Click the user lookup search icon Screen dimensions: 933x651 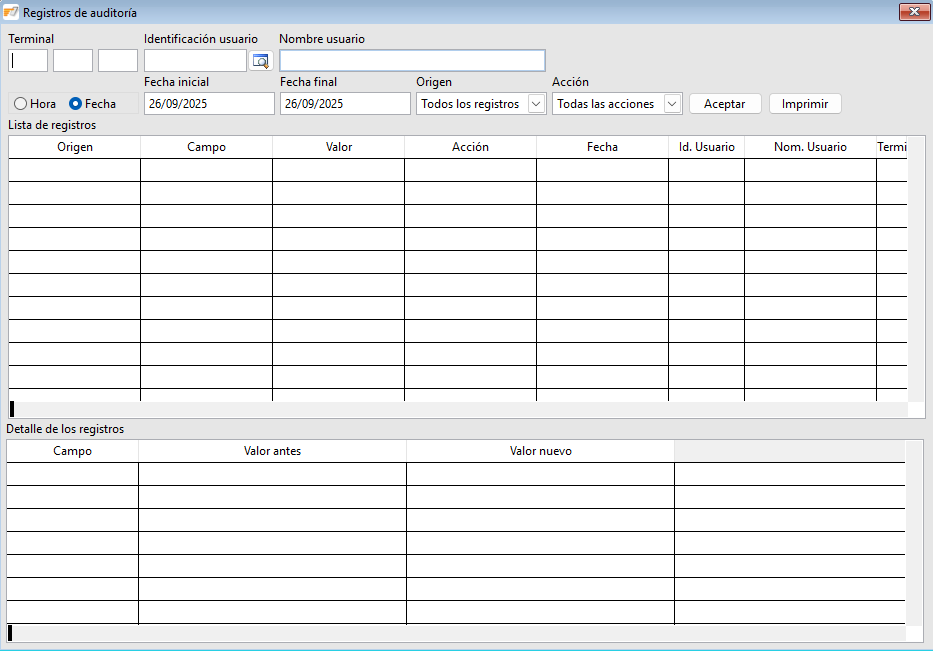pos(260,61)
